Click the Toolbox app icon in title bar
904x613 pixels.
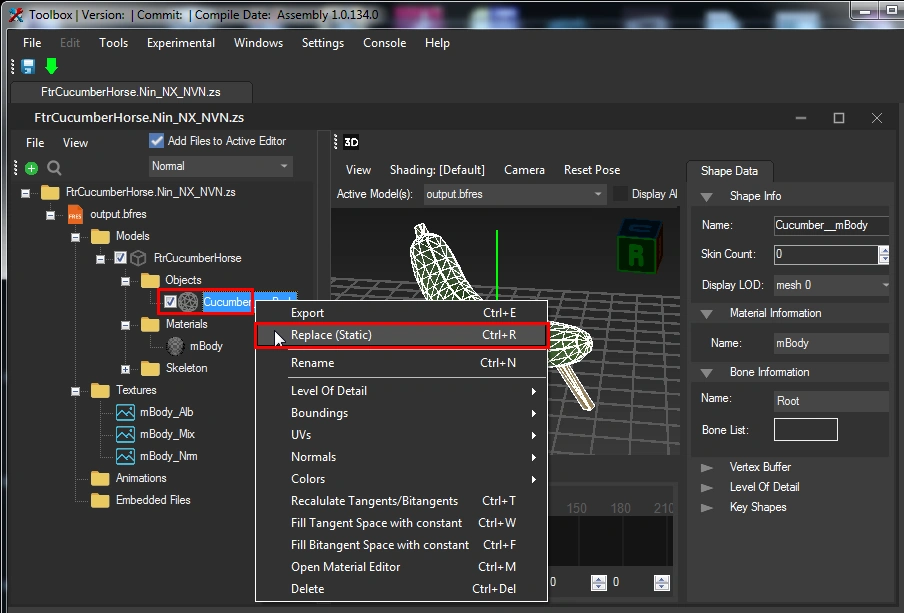pyautogui.click(x=16, y=15)
